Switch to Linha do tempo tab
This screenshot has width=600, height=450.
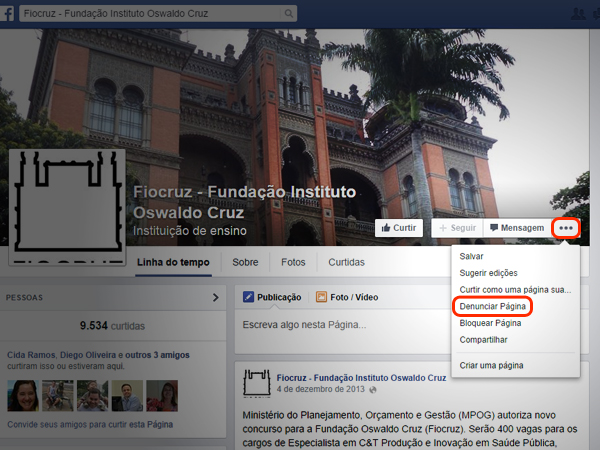coord(173,262)
